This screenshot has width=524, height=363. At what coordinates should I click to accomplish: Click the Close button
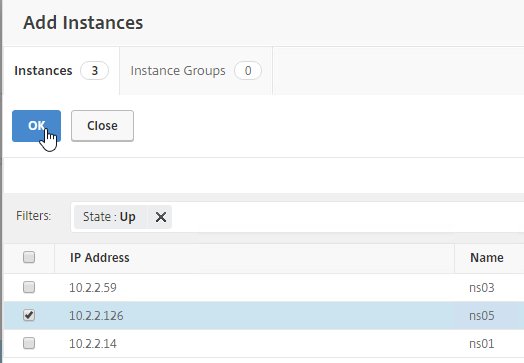[102, 126]
